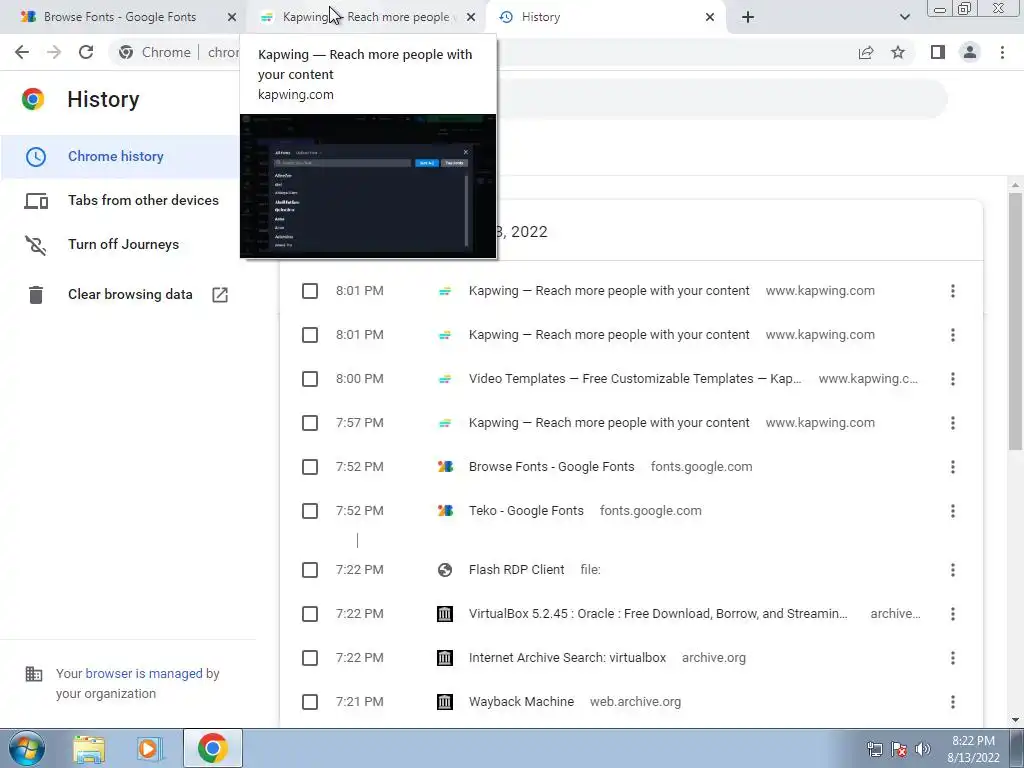Viewport: 1024px width, 768px height.
Task: Tick the checkbox for Teko - Google Fonts
Action: pyautogui.click(x=310, y=511)
